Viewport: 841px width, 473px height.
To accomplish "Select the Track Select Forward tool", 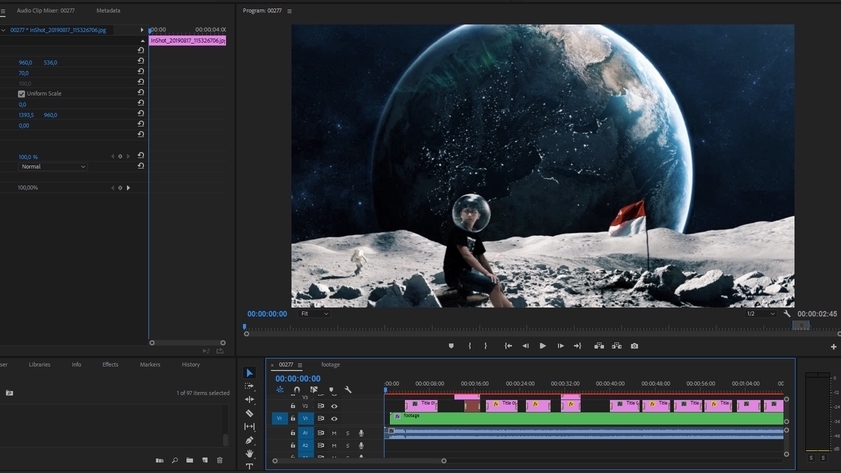I will click(249, 386).
